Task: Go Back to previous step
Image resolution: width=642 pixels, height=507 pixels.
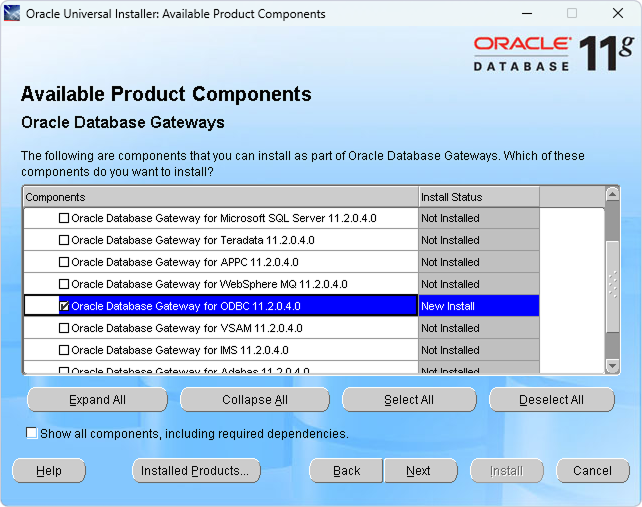Action: (346, 471)
